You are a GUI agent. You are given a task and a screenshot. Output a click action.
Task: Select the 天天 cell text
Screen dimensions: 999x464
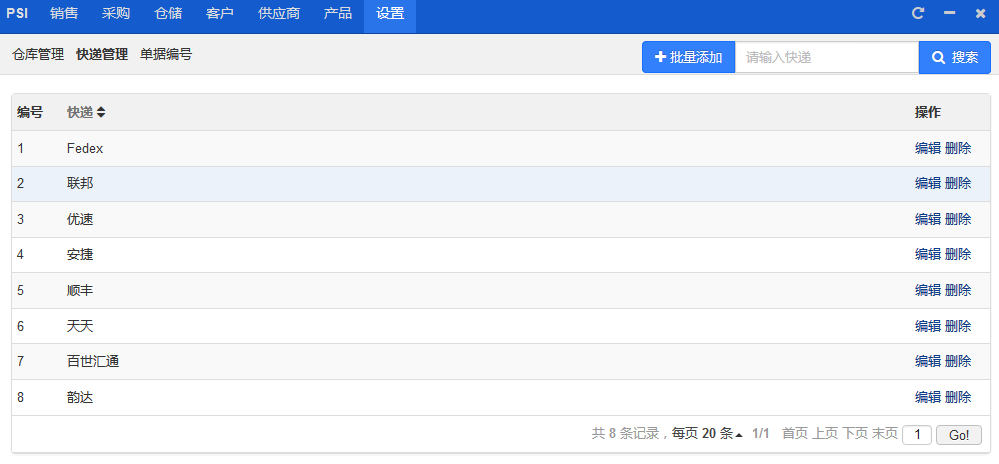(x=80, y=326)
